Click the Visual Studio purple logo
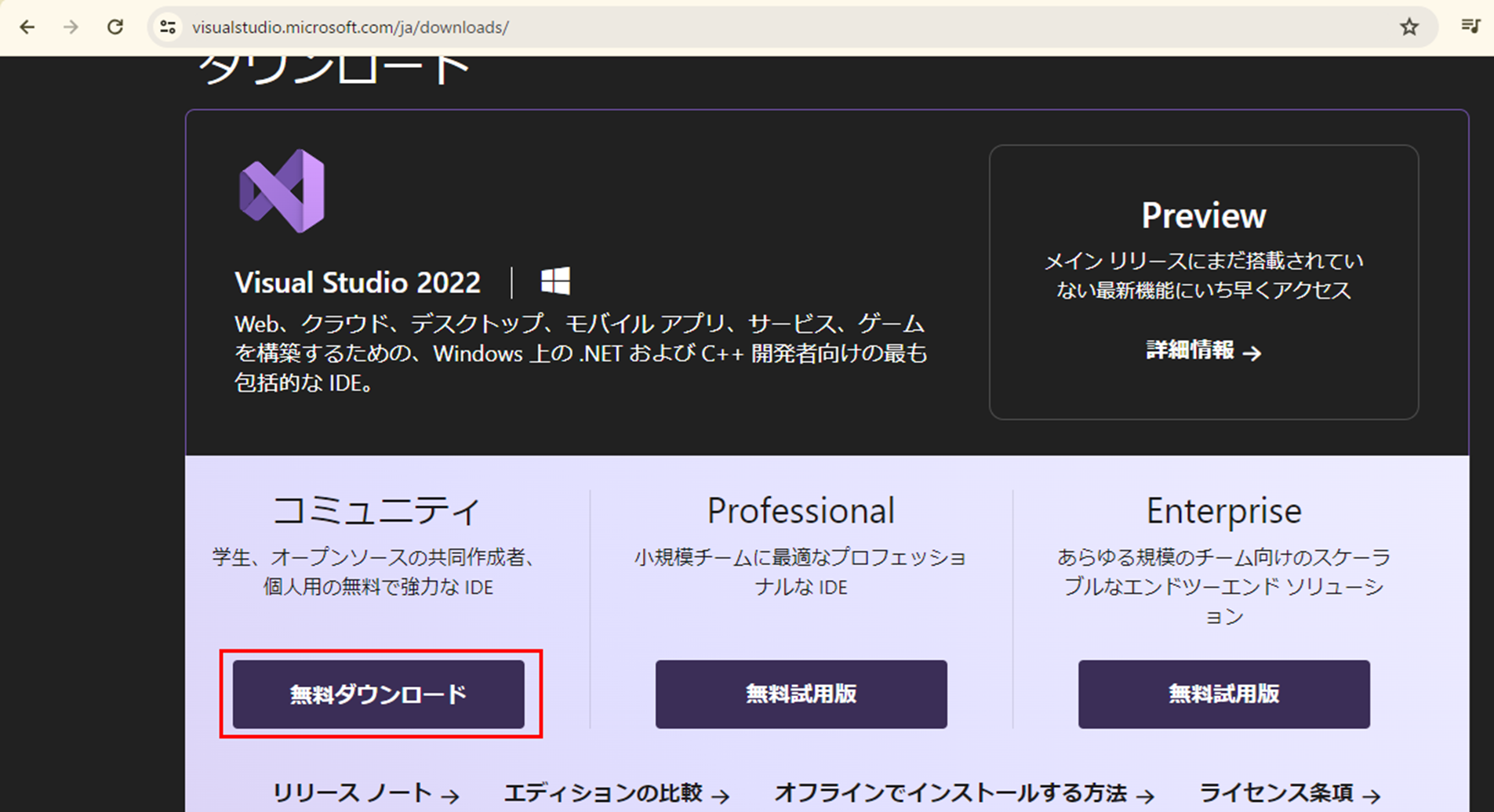Screen dimensions: 1494x812 point(282,190)
